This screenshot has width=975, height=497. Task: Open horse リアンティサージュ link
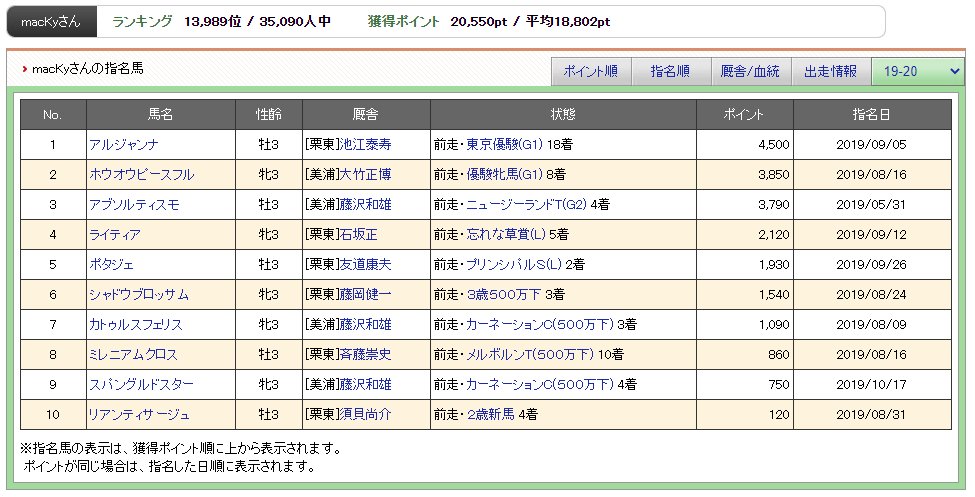139,414
